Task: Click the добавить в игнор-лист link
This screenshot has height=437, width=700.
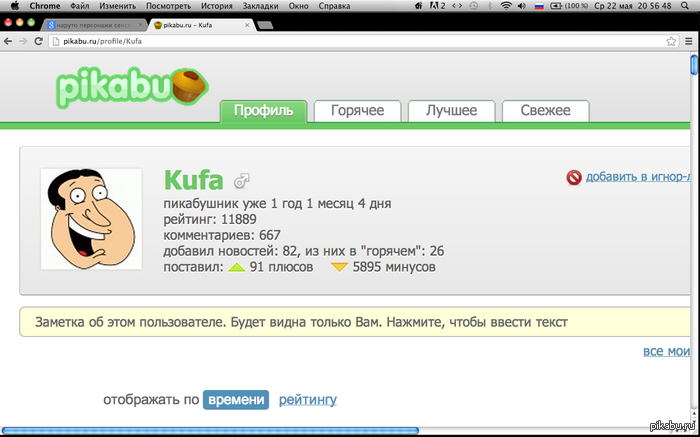Action: click(x=639, y=177)
